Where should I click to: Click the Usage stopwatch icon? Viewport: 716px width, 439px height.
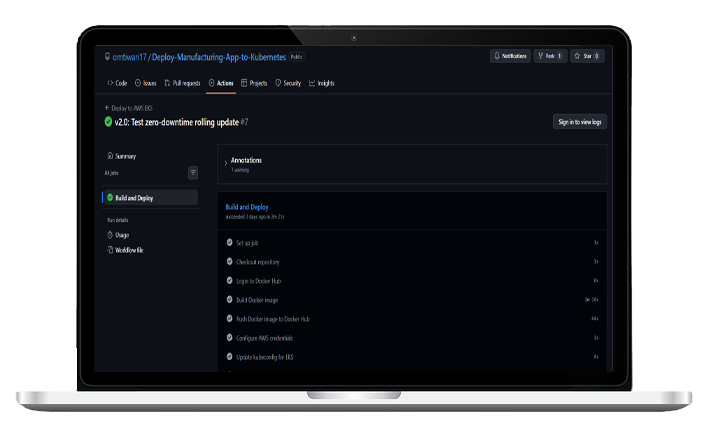110,235
